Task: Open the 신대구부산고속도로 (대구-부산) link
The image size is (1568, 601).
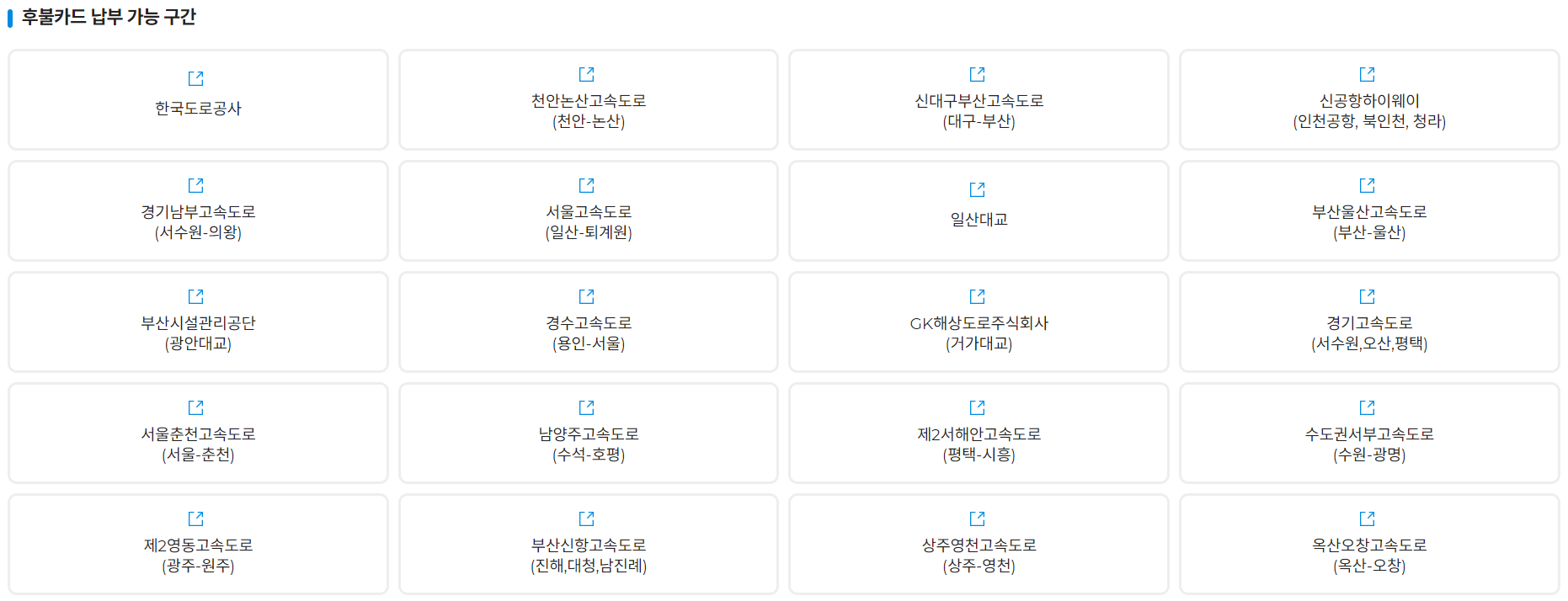Action: 977,99
